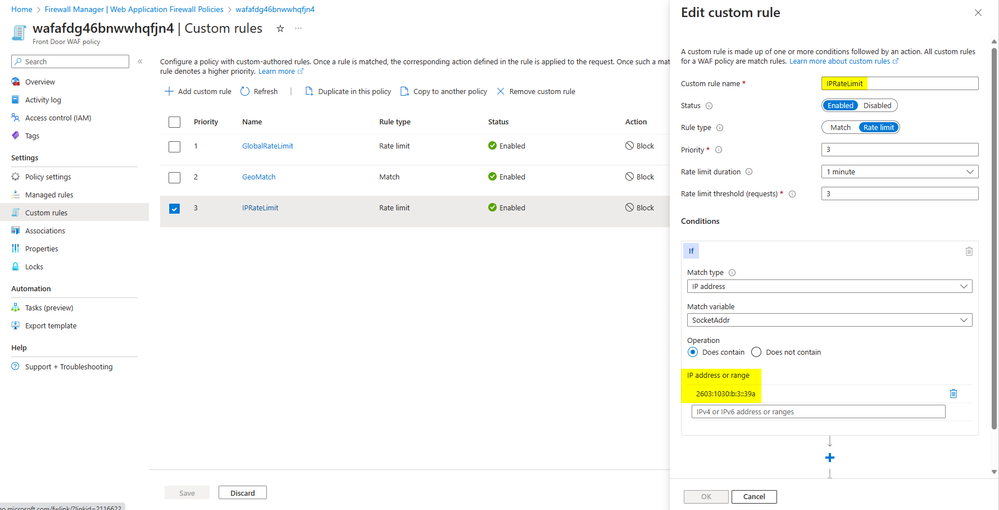Switch Rule type to Rate limit

[879, 128]
